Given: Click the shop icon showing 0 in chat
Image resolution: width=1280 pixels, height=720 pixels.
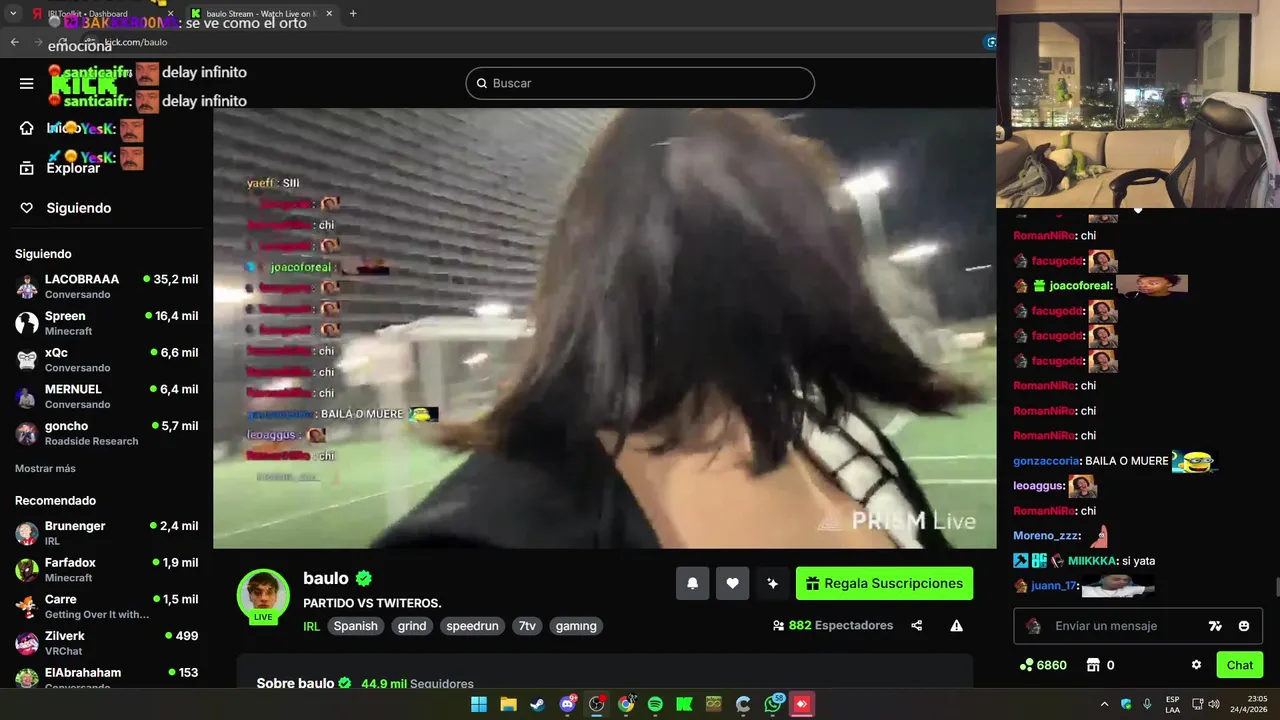Looking at the screenshot, I should (1093, 665).
